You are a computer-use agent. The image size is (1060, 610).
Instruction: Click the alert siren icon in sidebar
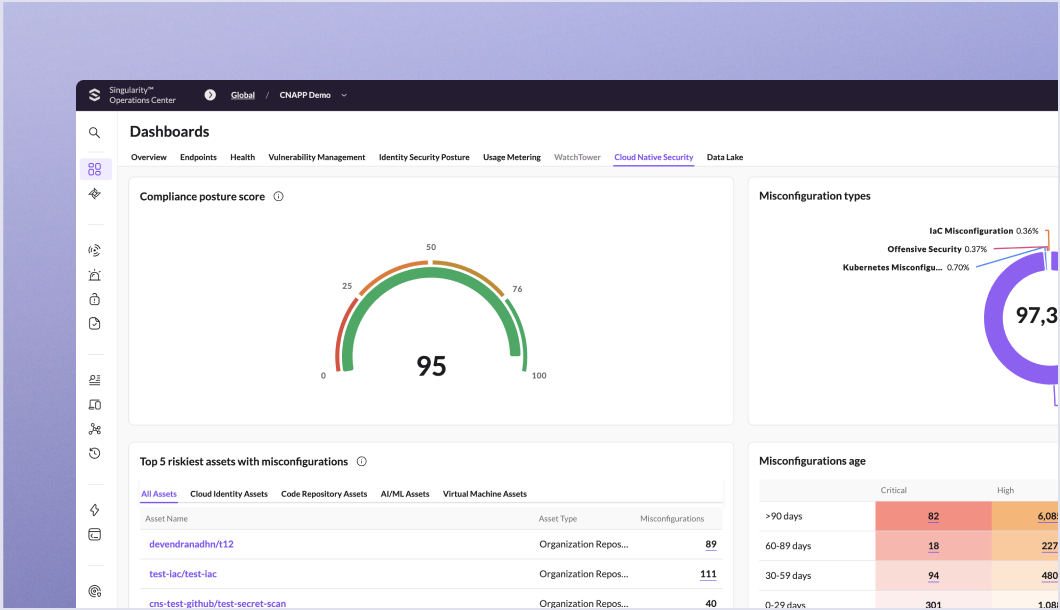click(94, 275)
